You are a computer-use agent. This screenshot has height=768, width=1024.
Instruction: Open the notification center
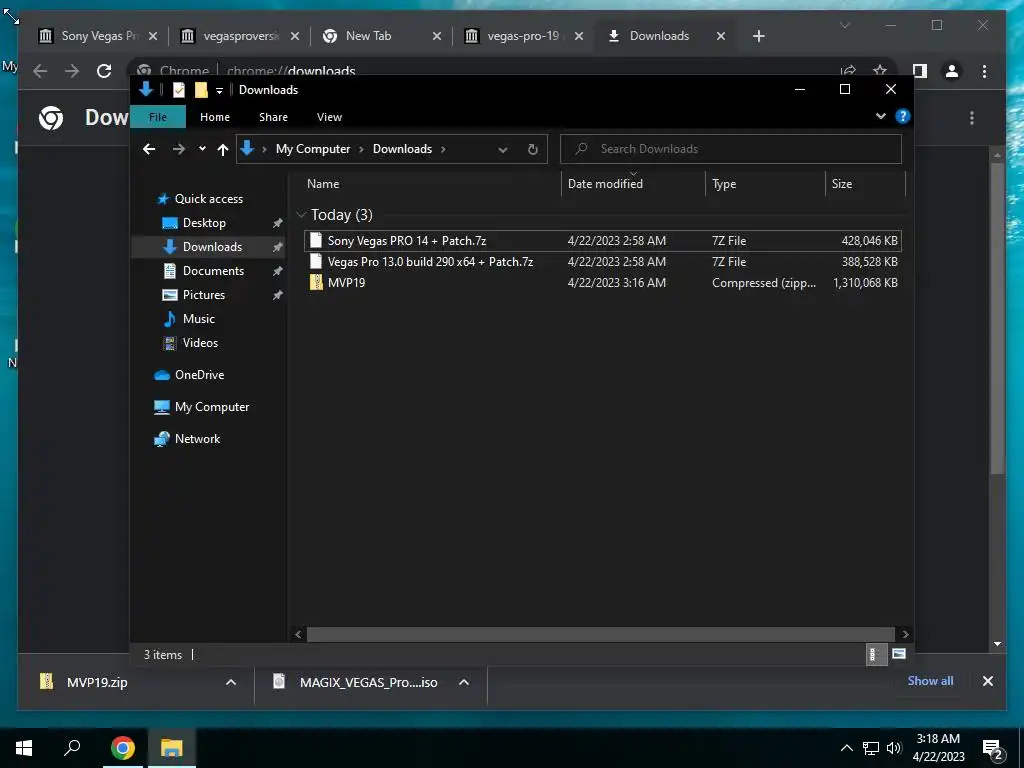click(x=993, y=748)
